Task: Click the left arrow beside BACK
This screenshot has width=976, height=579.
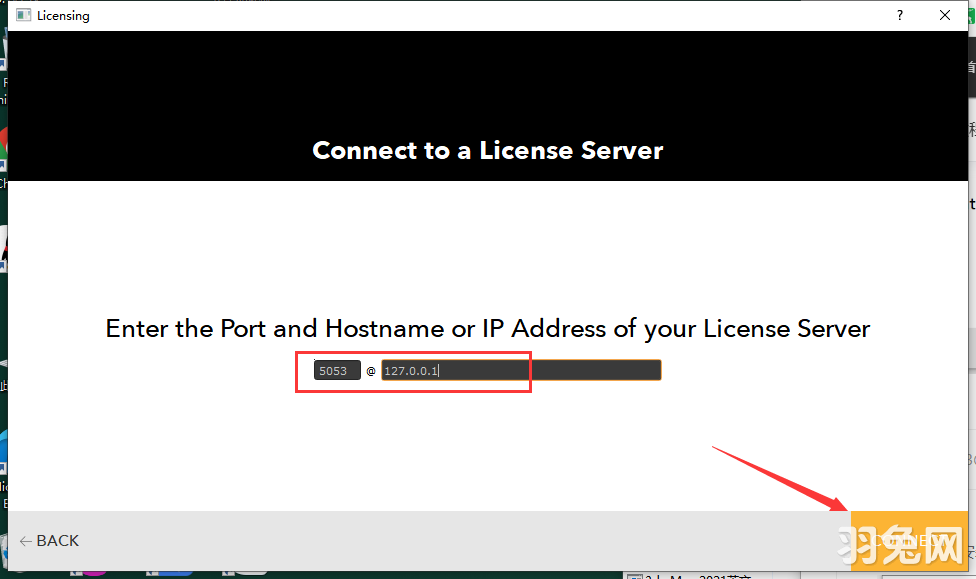Action: coord(25,541)
